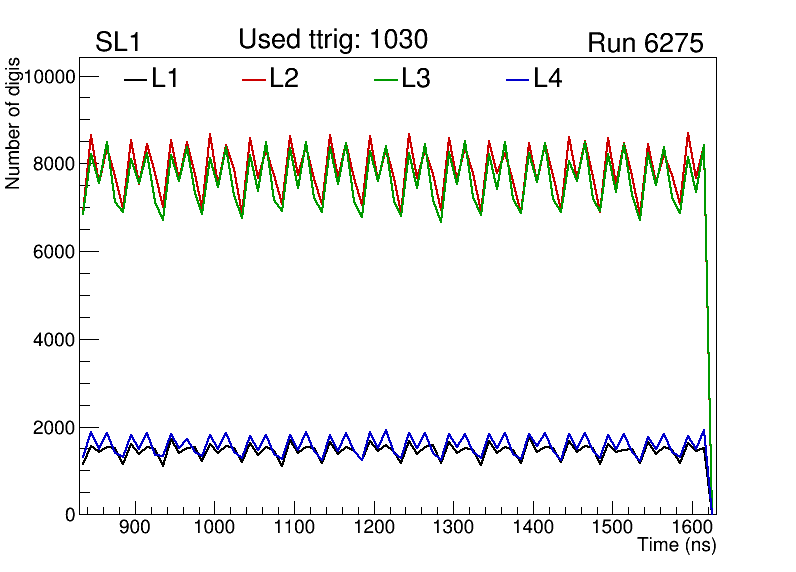The height and width of the screenshot is (572, 796).
Task: Click the 1200 tick label on x-axis
Action: coord(372,528)
